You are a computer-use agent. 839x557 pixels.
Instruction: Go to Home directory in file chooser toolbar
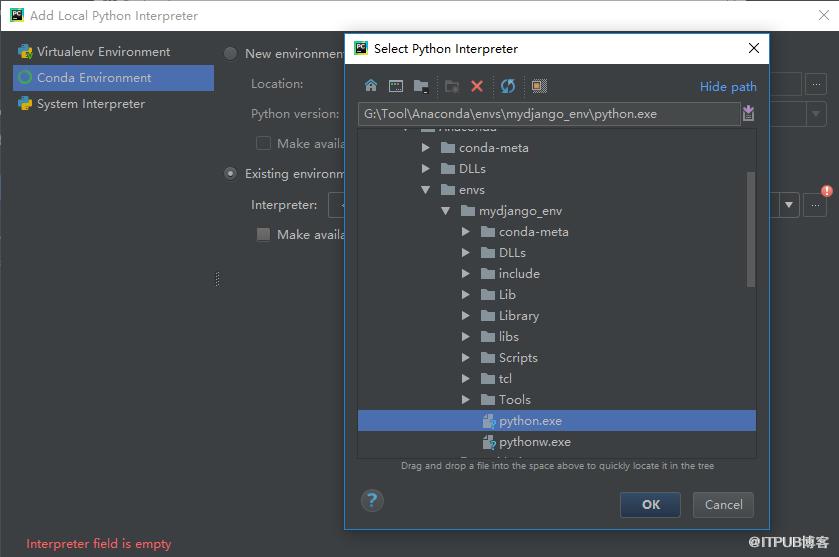tap(371, 86)
